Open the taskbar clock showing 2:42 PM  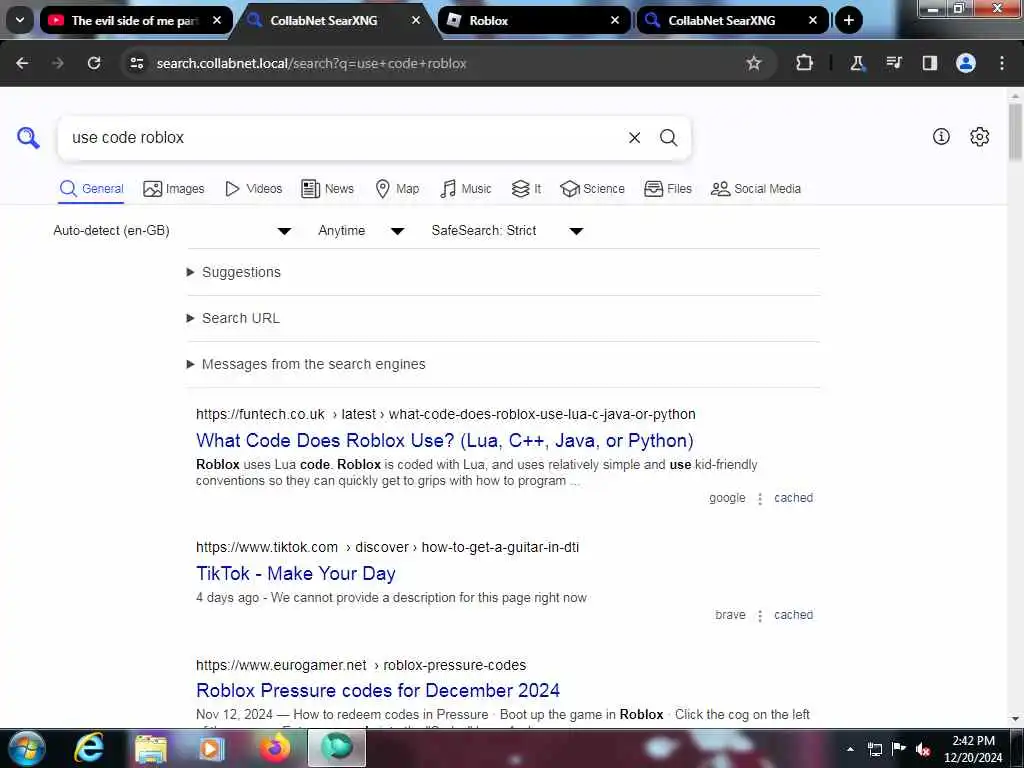973,749
